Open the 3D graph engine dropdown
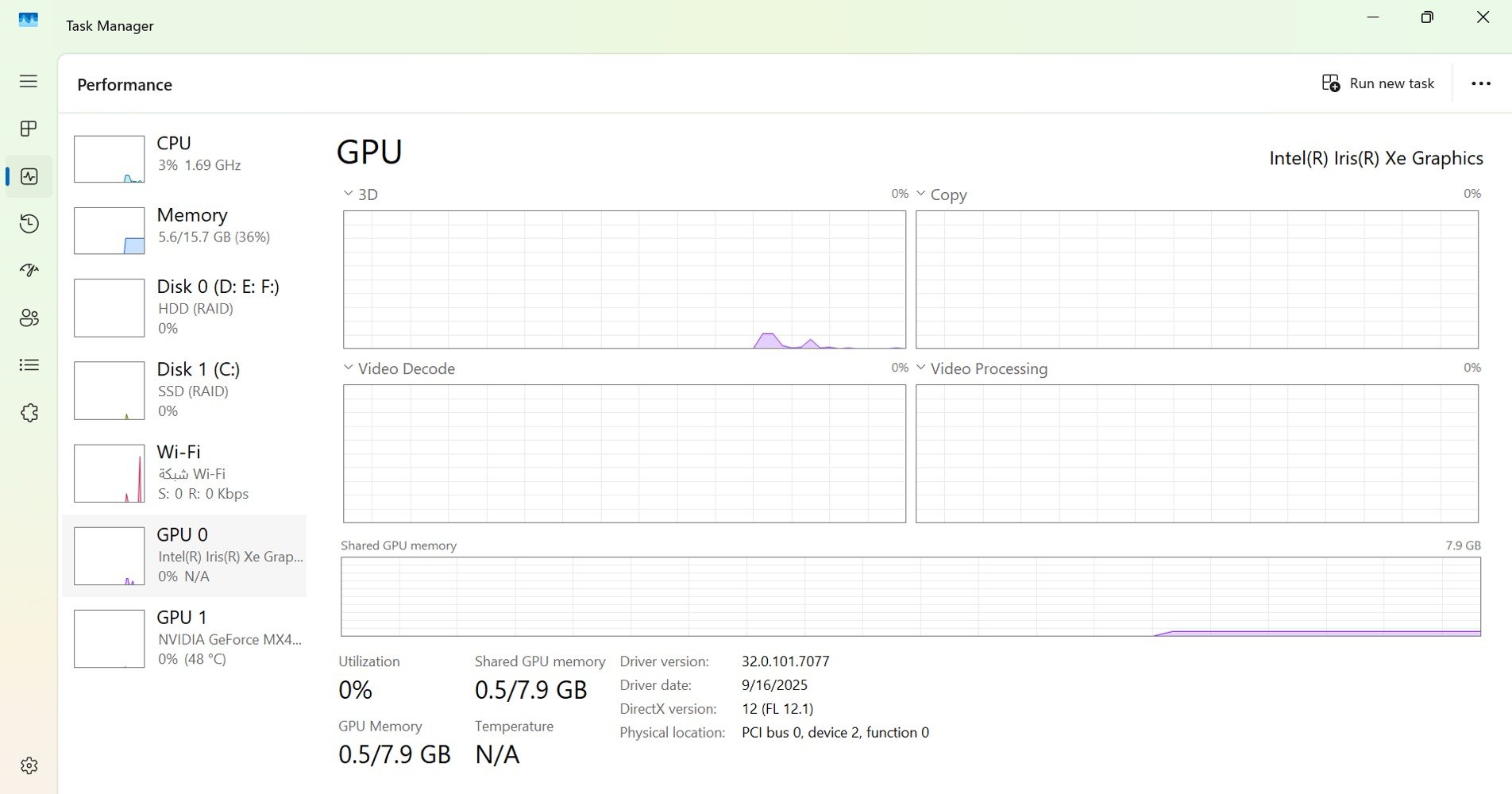Viewport: 1512px width, 794px height. (360, 195)
